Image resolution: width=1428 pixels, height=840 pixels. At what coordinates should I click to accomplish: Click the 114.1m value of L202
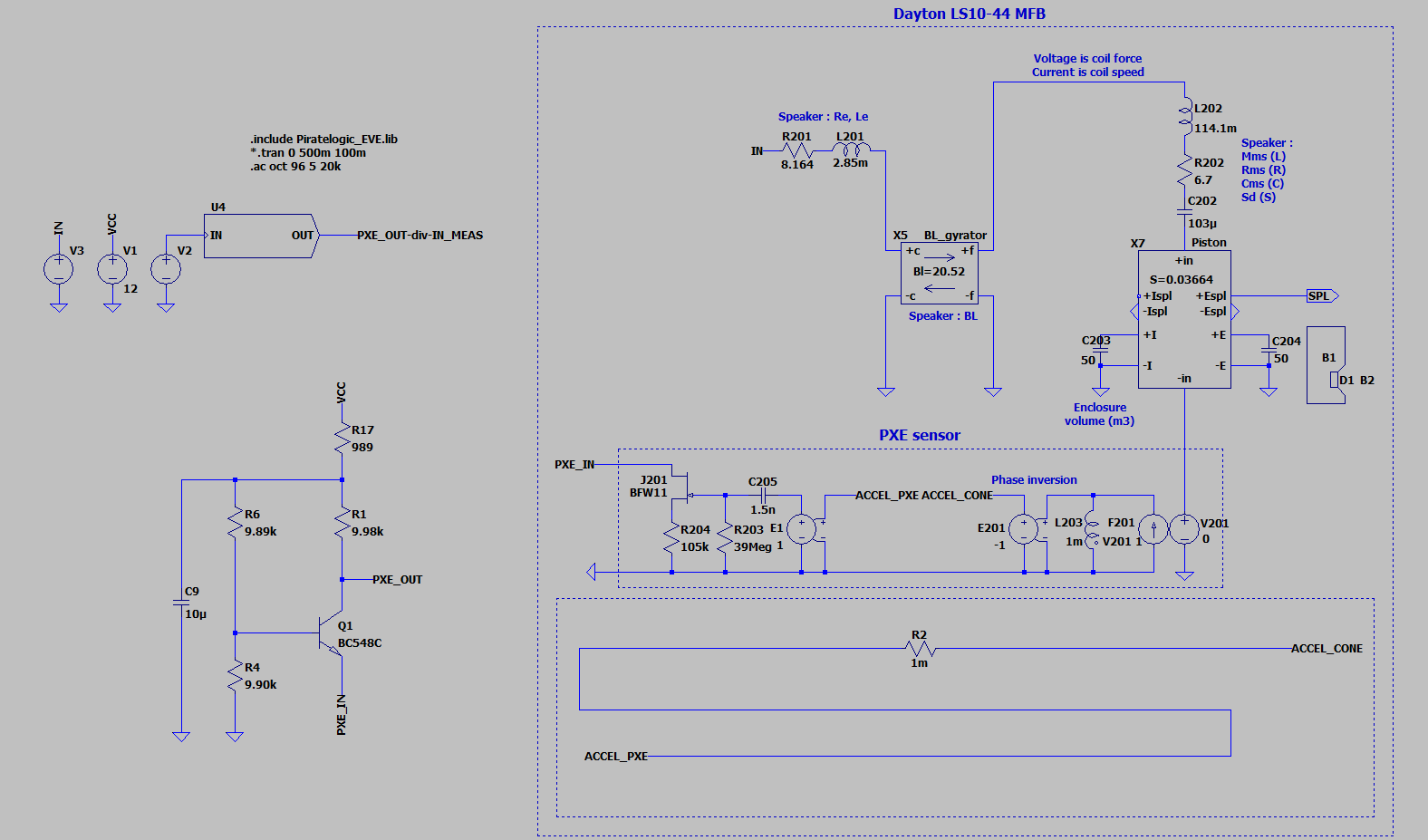click(x=1215, y=128)
